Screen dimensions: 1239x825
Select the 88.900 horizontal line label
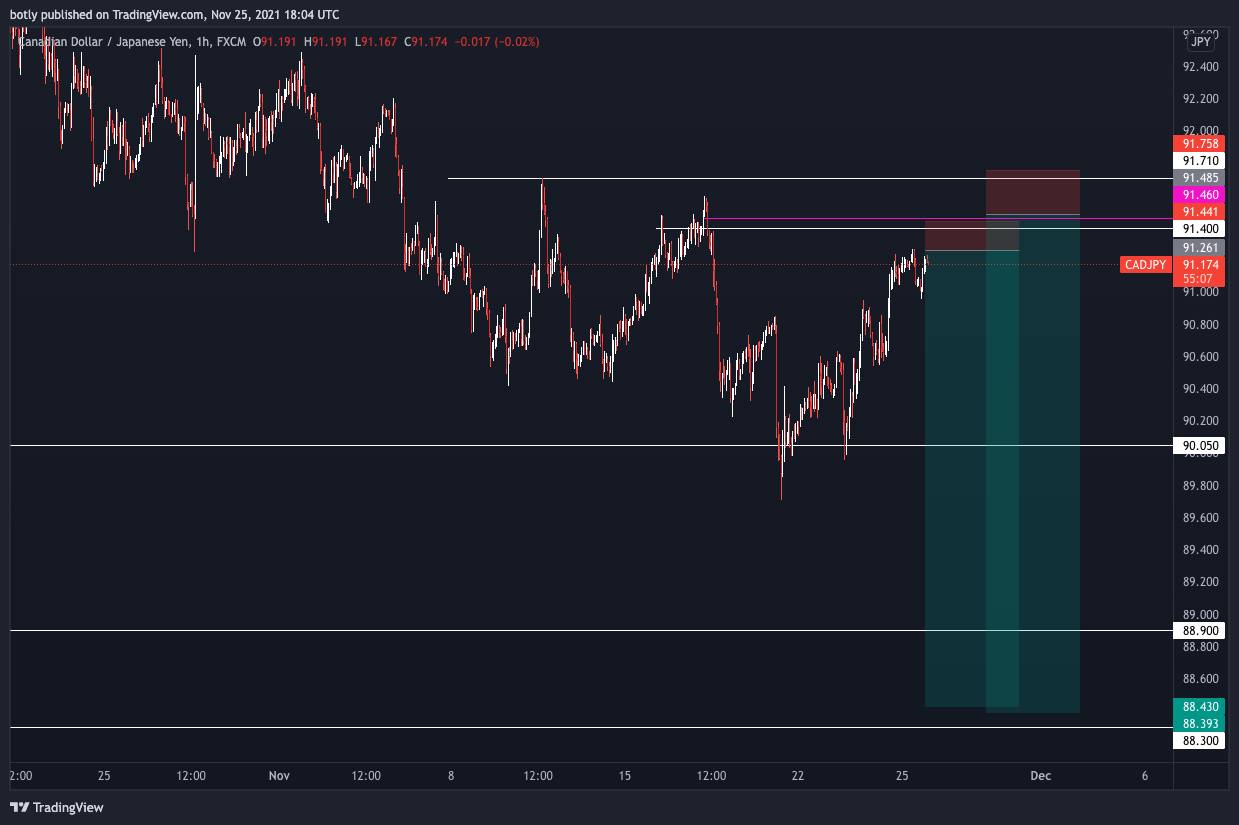pos(1200,631)
